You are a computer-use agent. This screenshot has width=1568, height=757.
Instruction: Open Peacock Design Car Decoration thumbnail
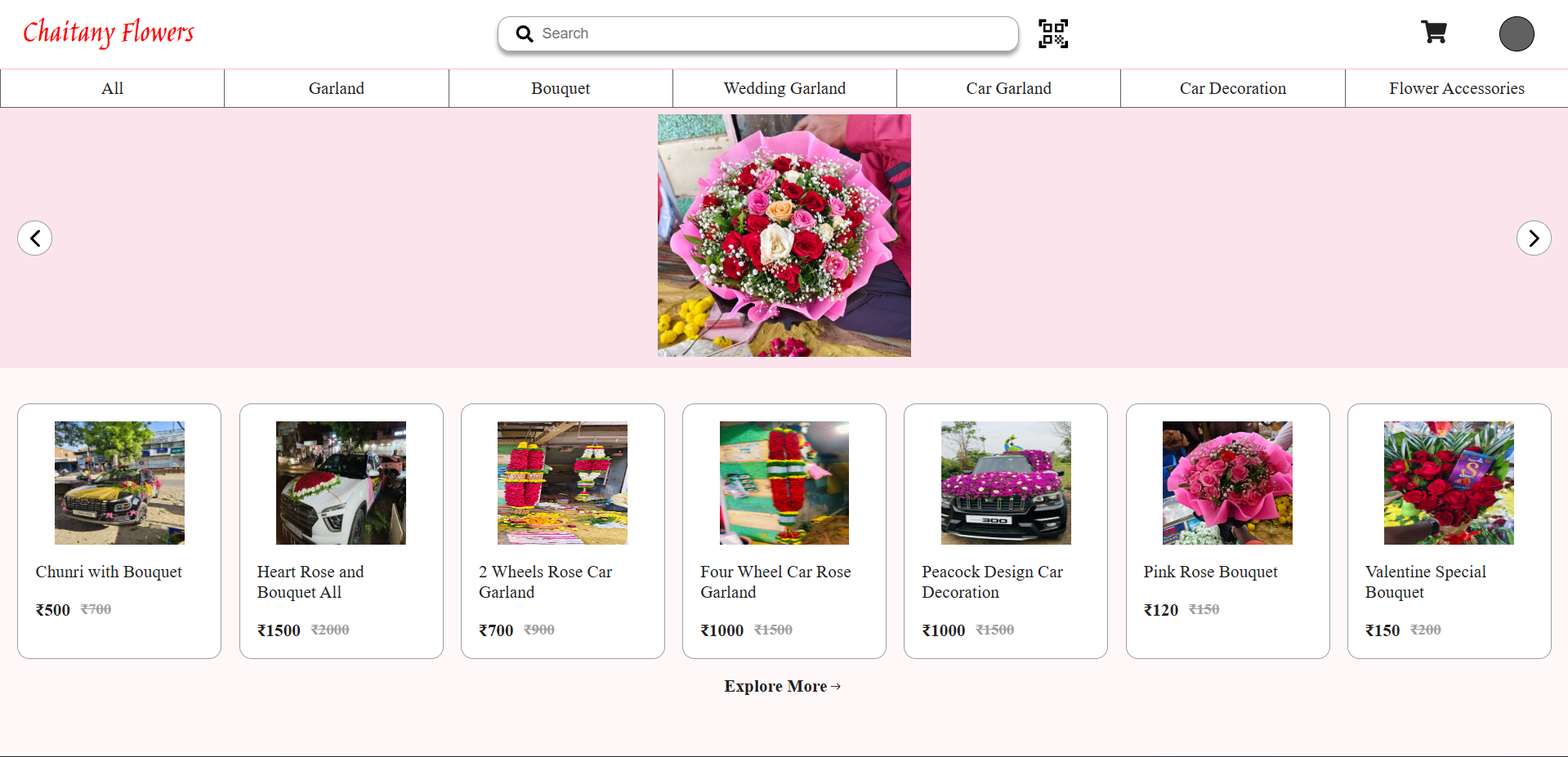tap(1005, 483)
